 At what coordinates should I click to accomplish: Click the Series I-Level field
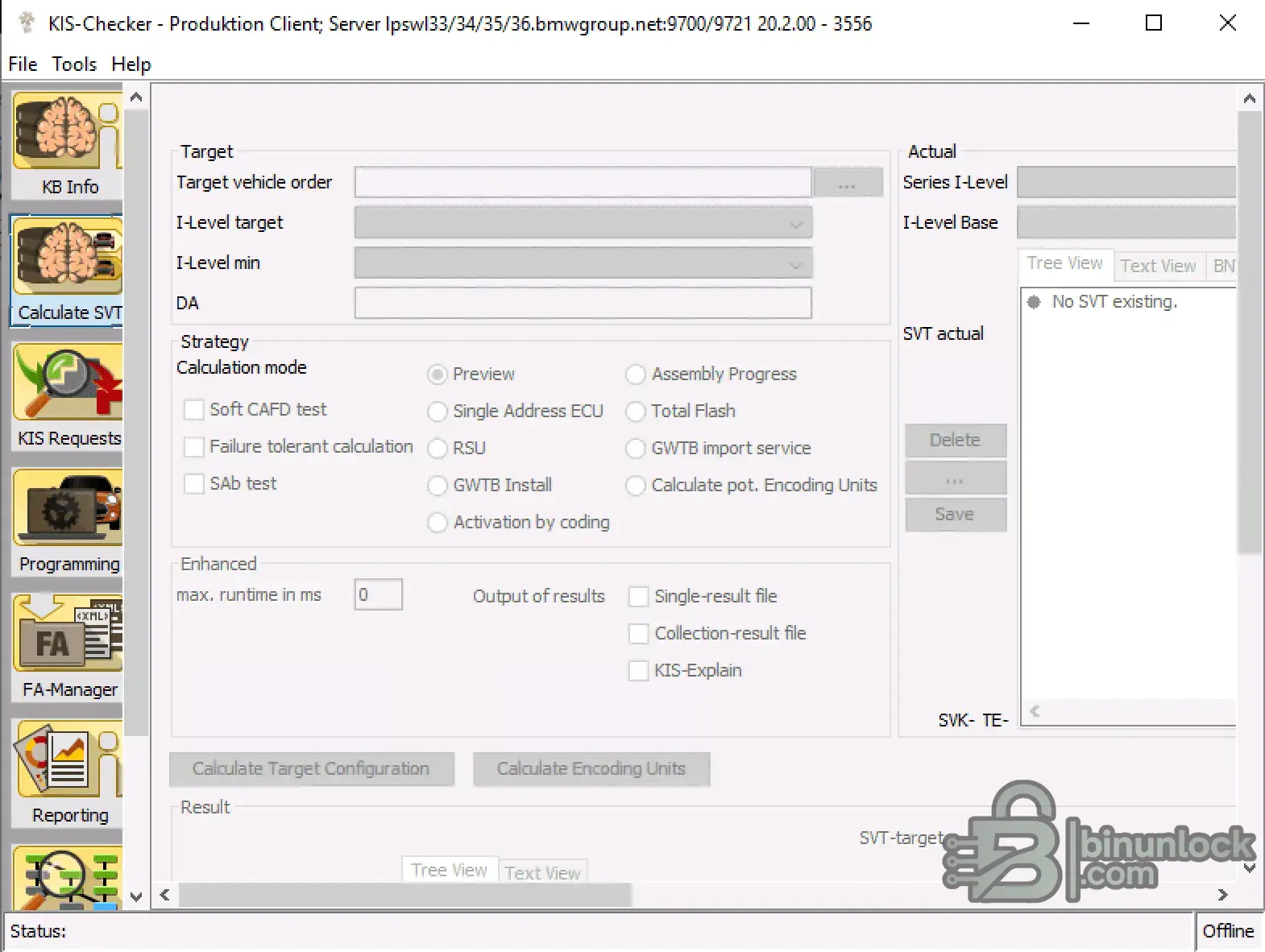point(1126,182)
